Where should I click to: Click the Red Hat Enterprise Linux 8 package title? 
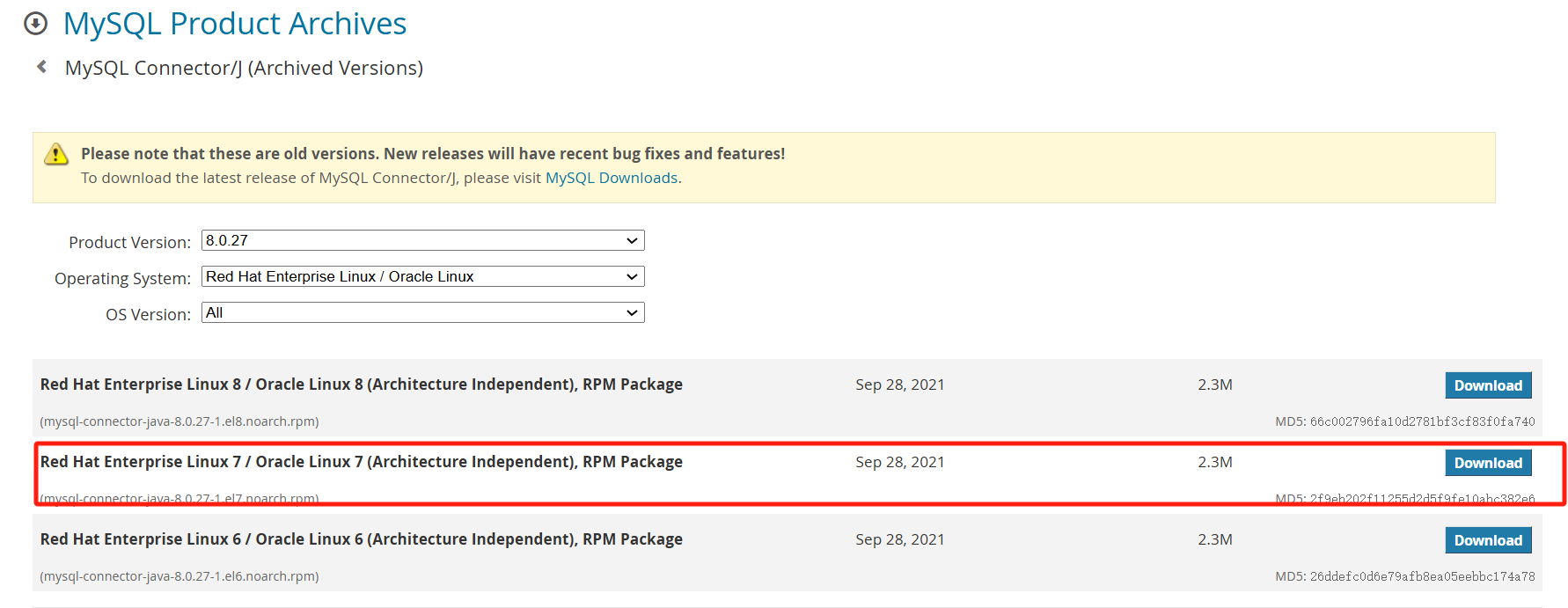click(362, 385)
